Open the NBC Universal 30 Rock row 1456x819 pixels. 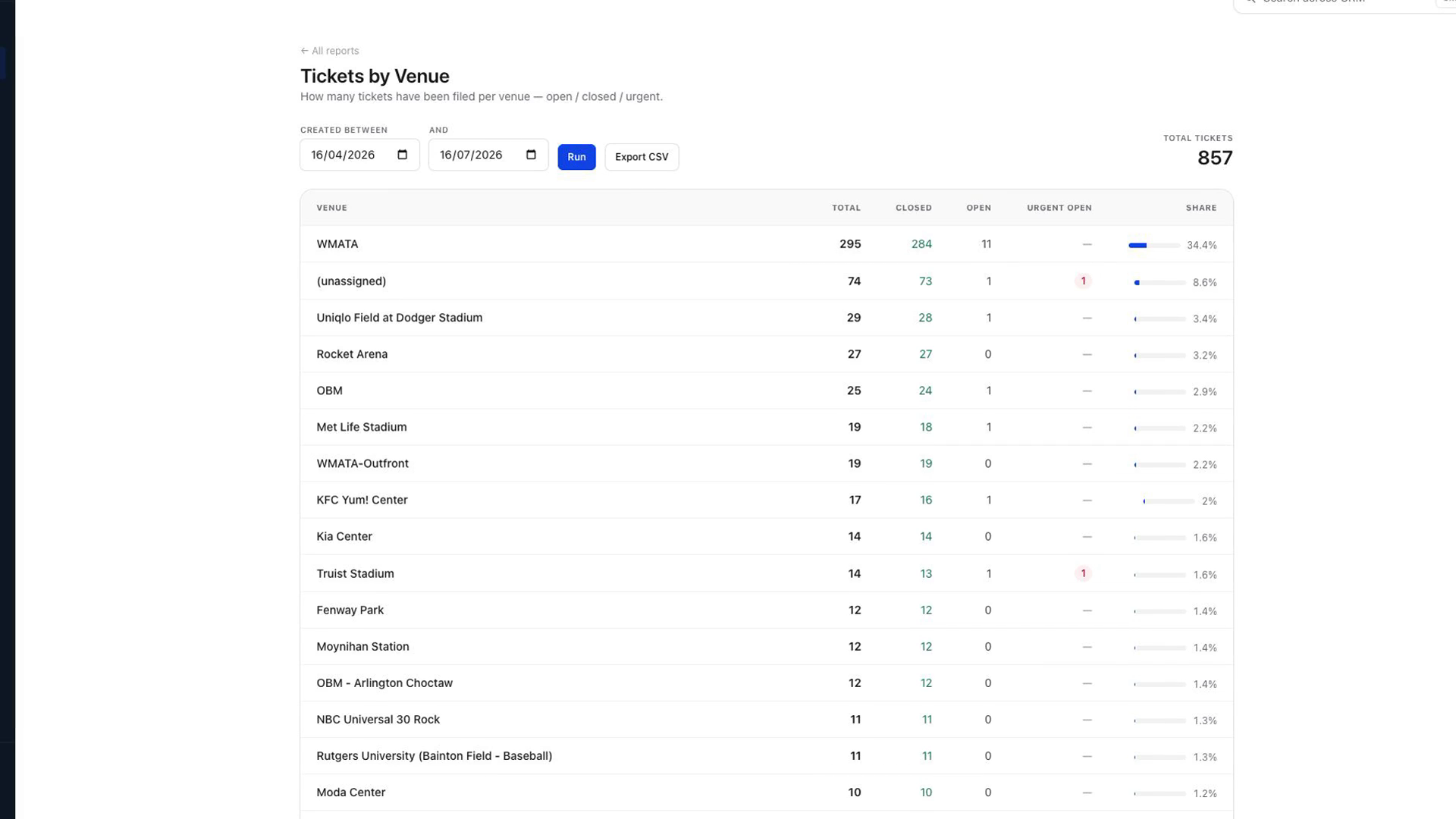tap(767, 719)
